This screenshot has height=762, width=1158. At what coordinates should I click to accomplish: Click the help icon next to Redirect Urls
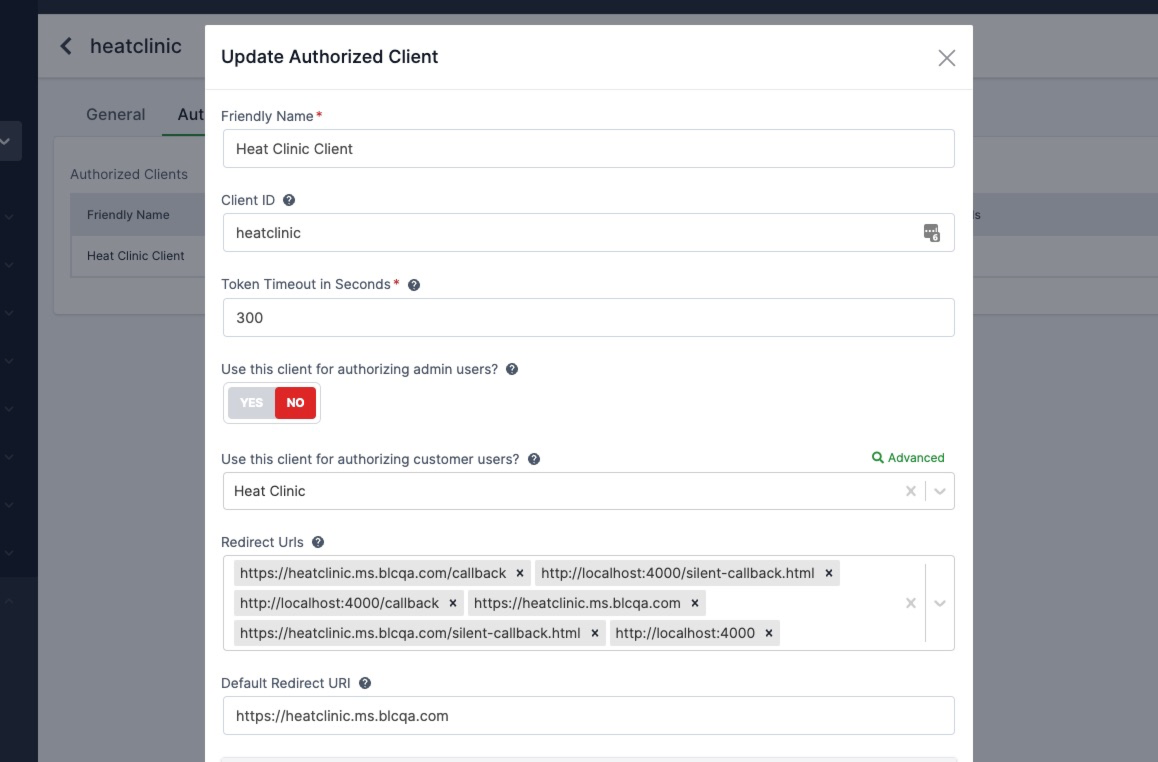(316, 541)
